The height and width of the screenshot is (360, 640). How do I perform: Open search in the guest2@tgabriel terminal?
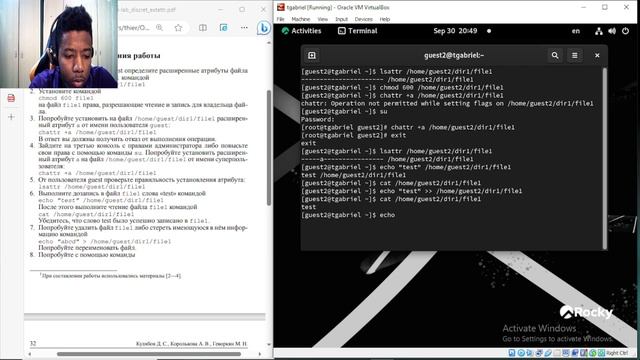click(555, 55)
